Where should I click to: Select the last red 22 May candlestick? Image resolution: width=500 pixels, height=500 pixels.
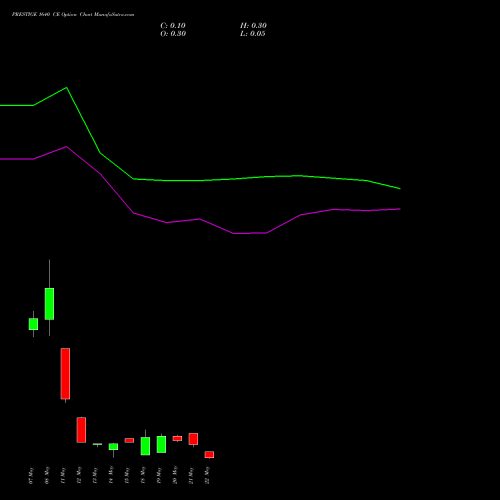click(209, 455)
